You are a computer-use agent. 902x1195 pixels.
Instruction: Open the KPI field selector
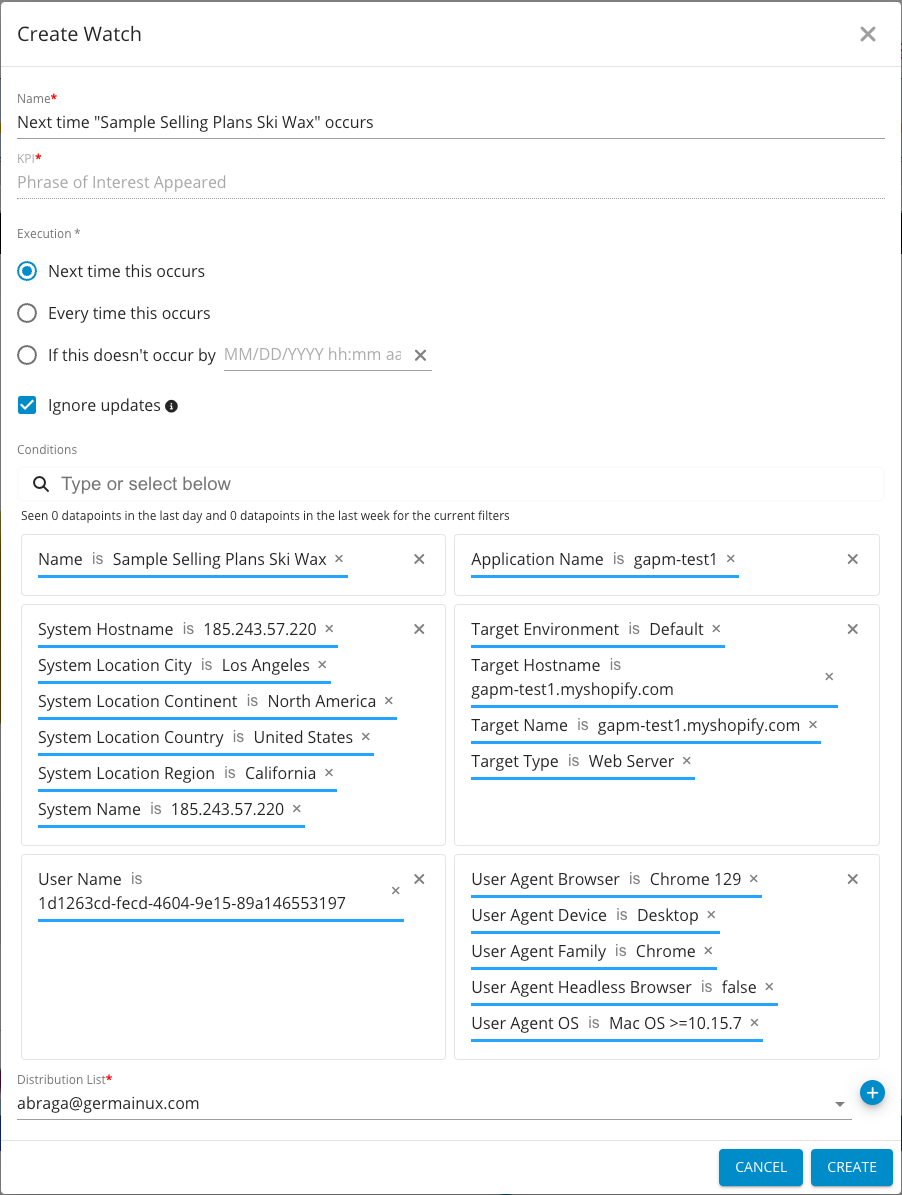point(450,182)
